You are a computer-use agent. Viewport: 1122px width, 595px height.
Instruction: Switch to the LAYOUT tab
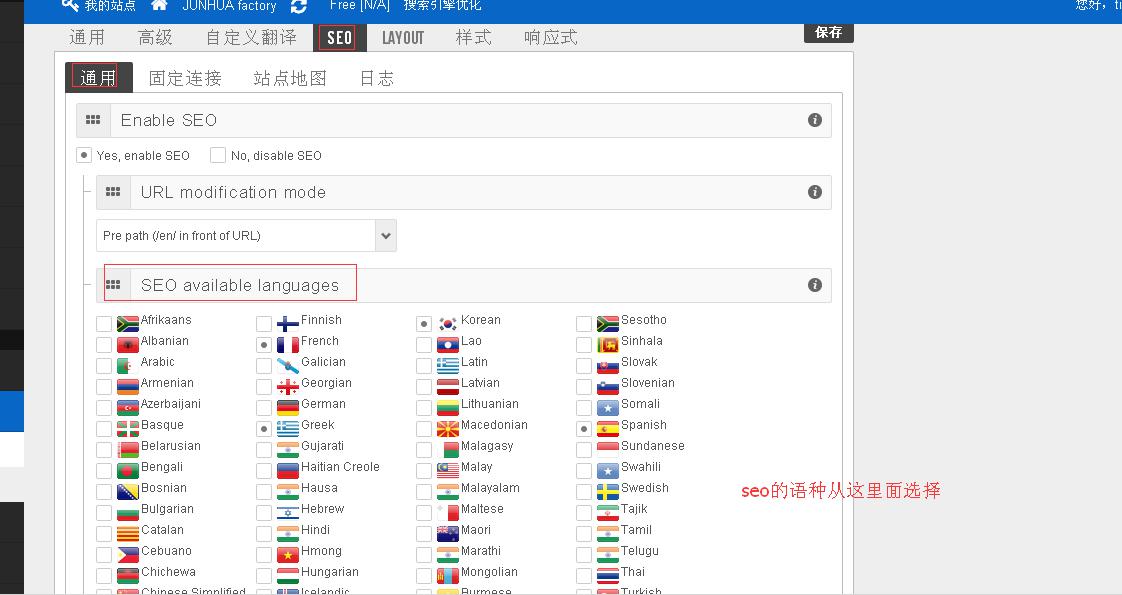(403, 38)
